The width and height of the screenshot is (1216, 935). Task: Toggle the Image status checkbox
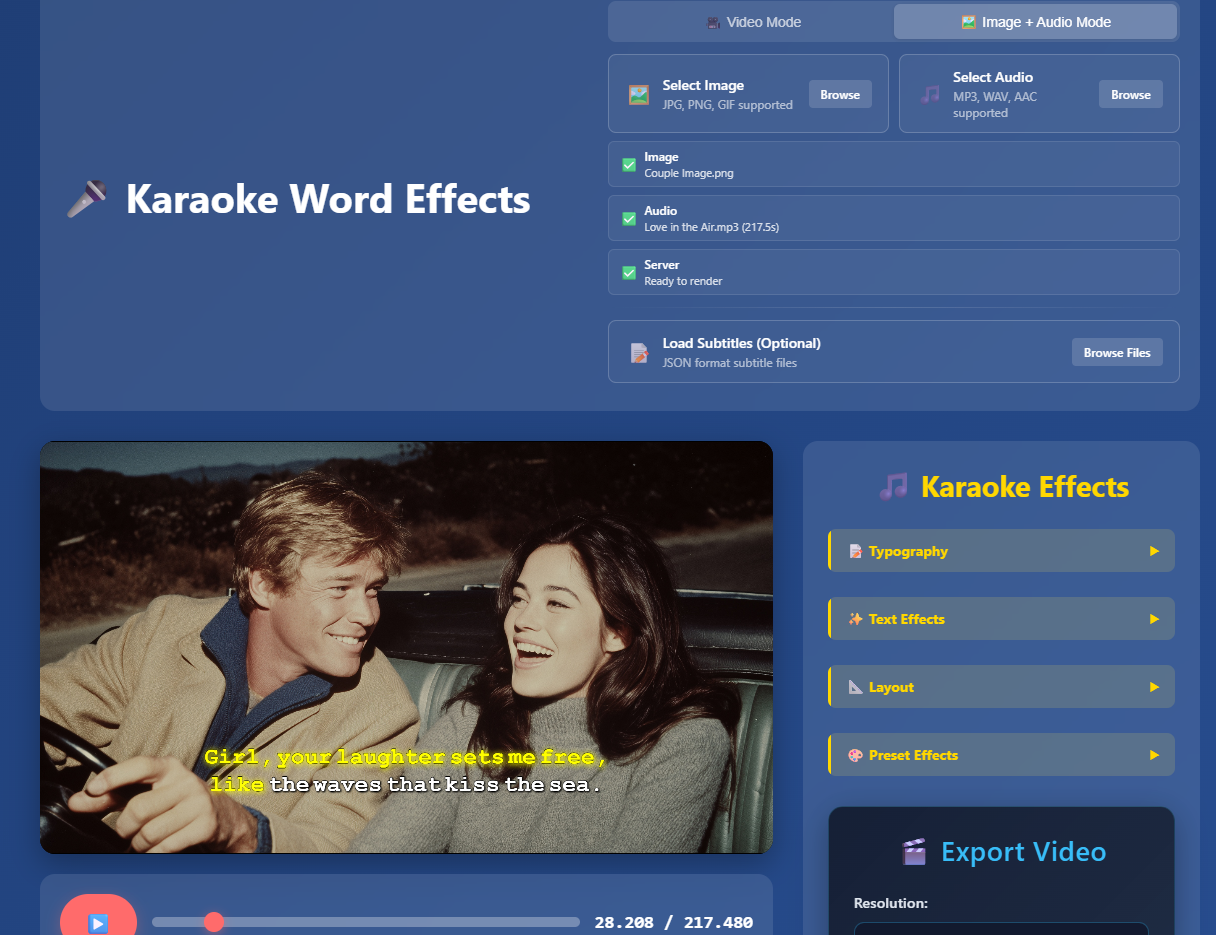629,165
